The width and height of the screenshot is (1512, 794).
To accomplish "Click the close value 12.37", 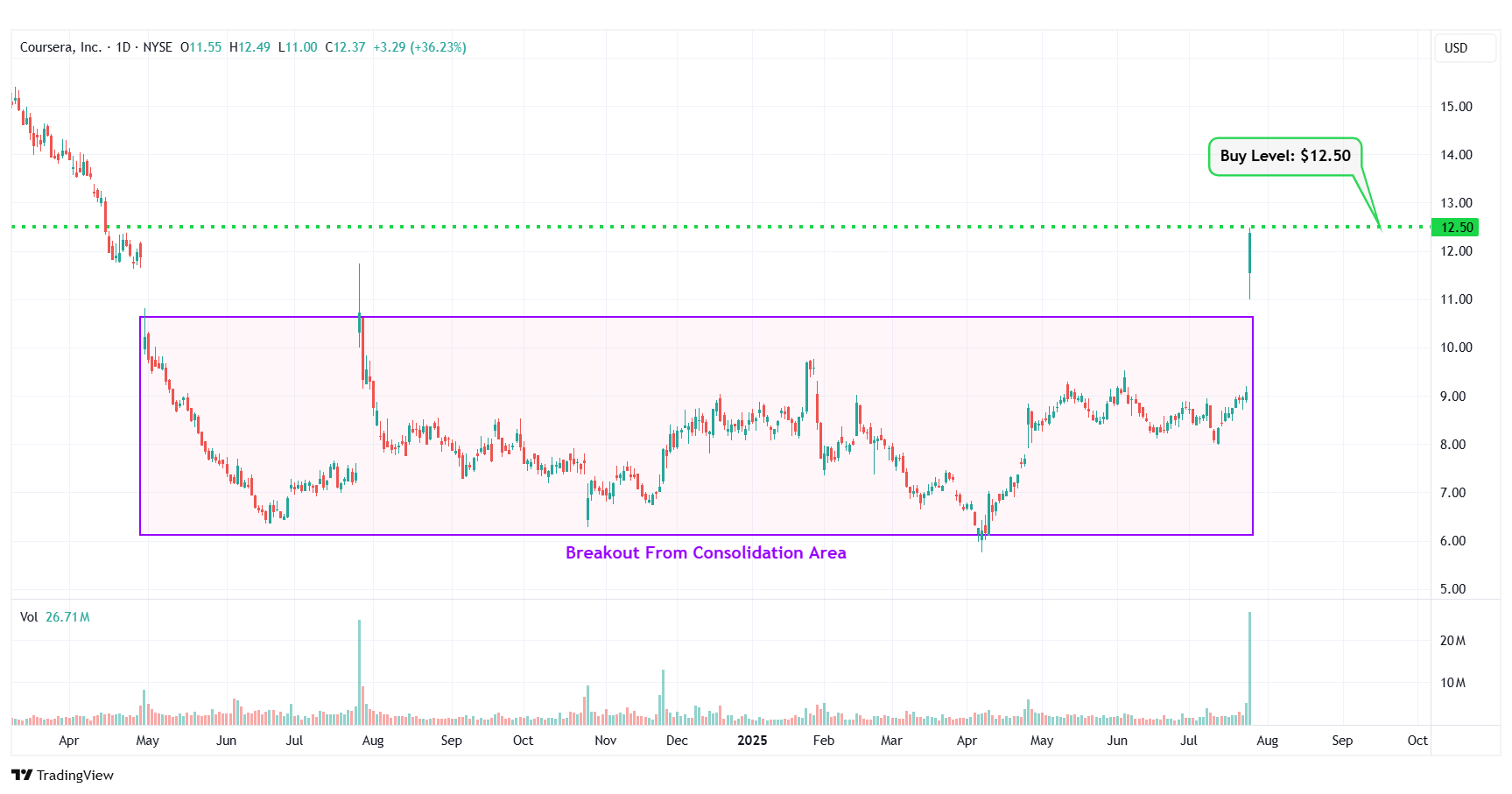I will 349,47.
